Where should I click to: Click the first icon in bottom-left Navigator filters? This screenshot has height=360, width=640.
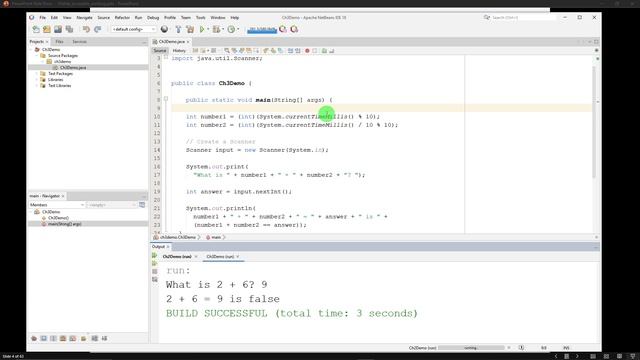(x=34, y=338)
